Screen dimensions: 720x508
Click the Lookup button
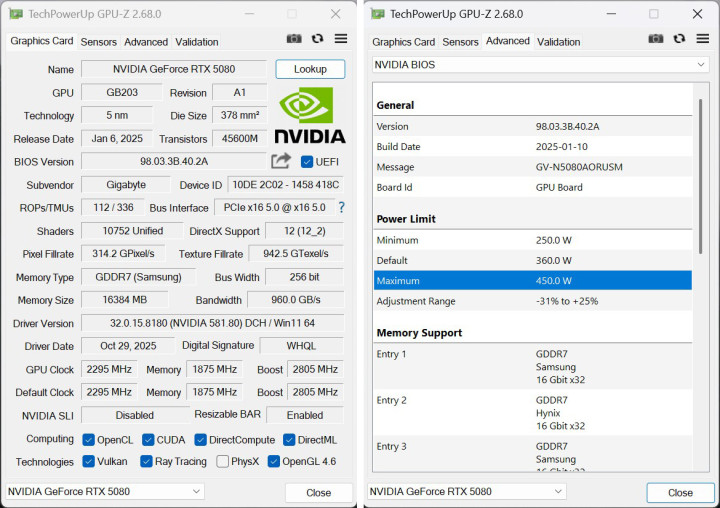pyautogui.click(x=310, y=69)
